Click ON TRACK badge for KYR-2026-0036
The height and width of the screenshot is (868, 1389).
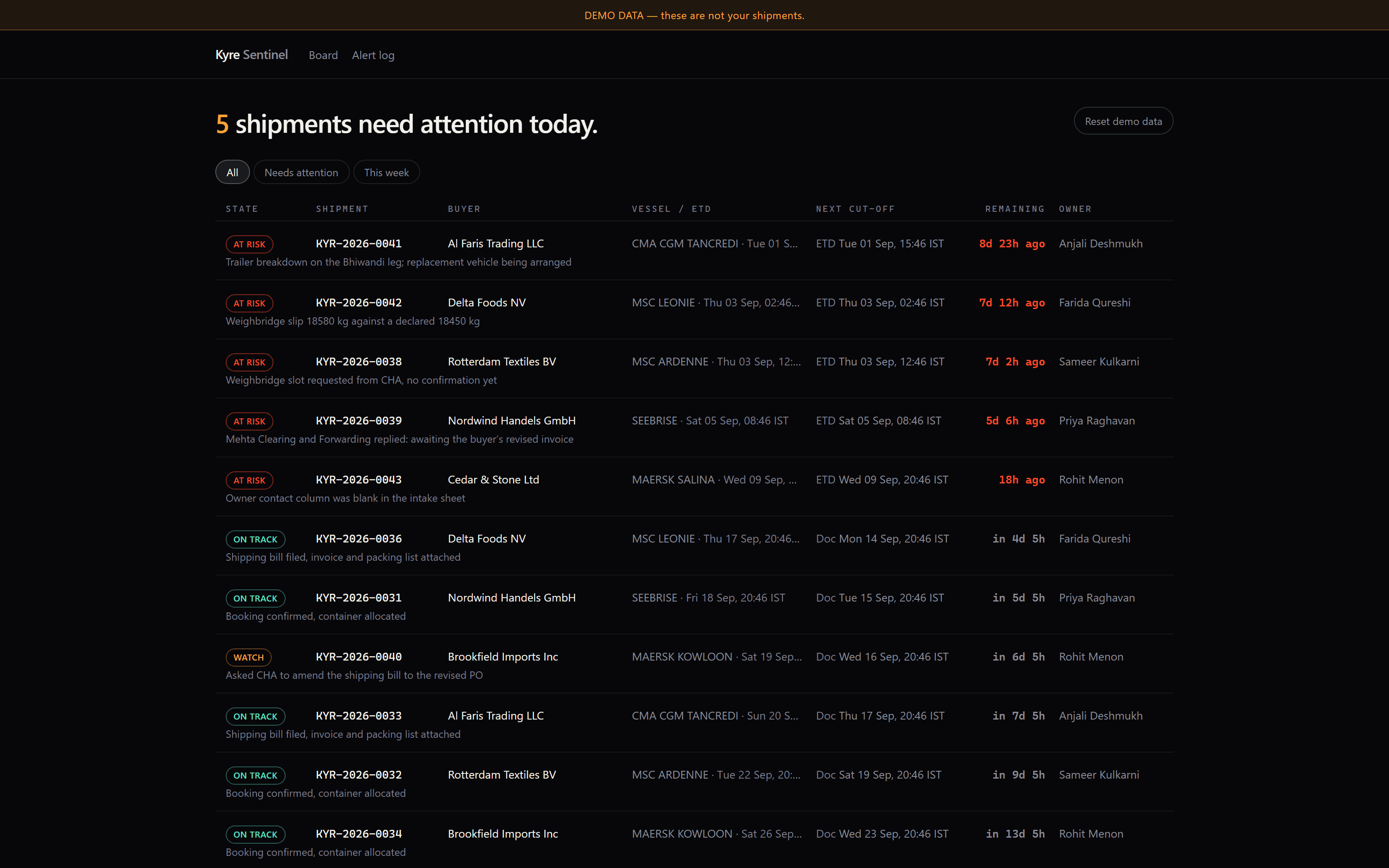pos(255,539)
